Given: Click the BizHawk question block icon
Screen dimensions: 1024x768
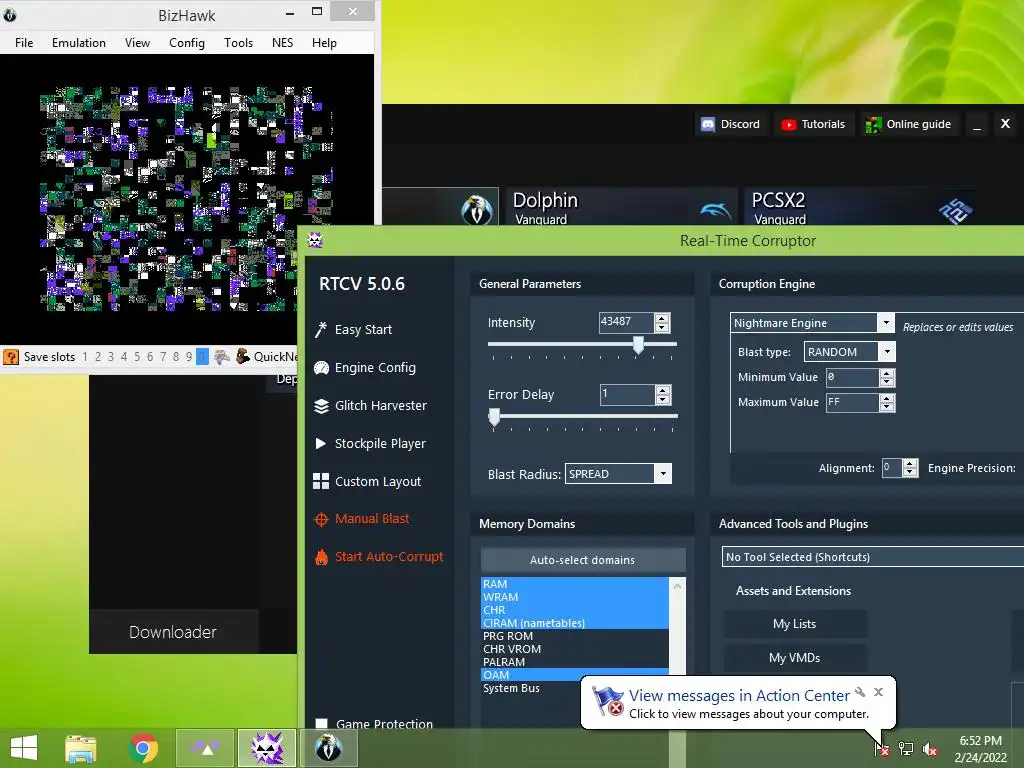Looking at the screenshot, I should pyautogui.click(x=11, y=357).
